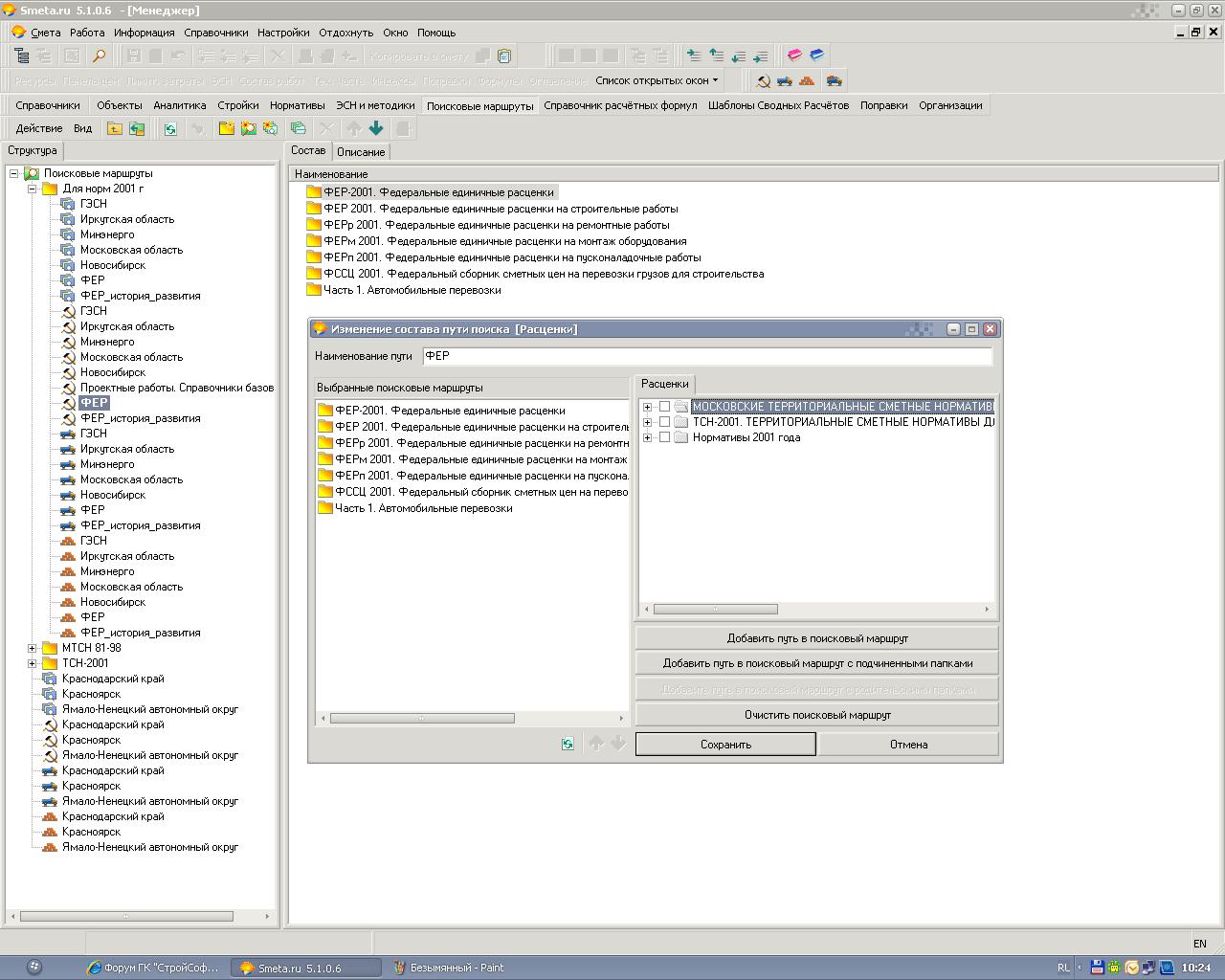Click the Наименование пути input field
Viewport: 1225px width, 980px height.
tap(707, 356)
